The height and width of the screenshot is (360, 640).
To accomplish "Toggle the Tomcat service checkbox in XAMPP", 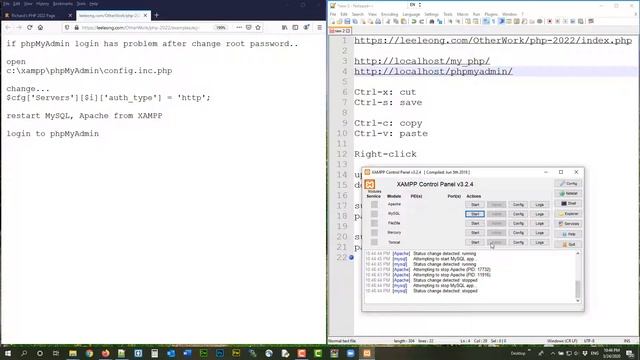I will (x=374, y=242).
